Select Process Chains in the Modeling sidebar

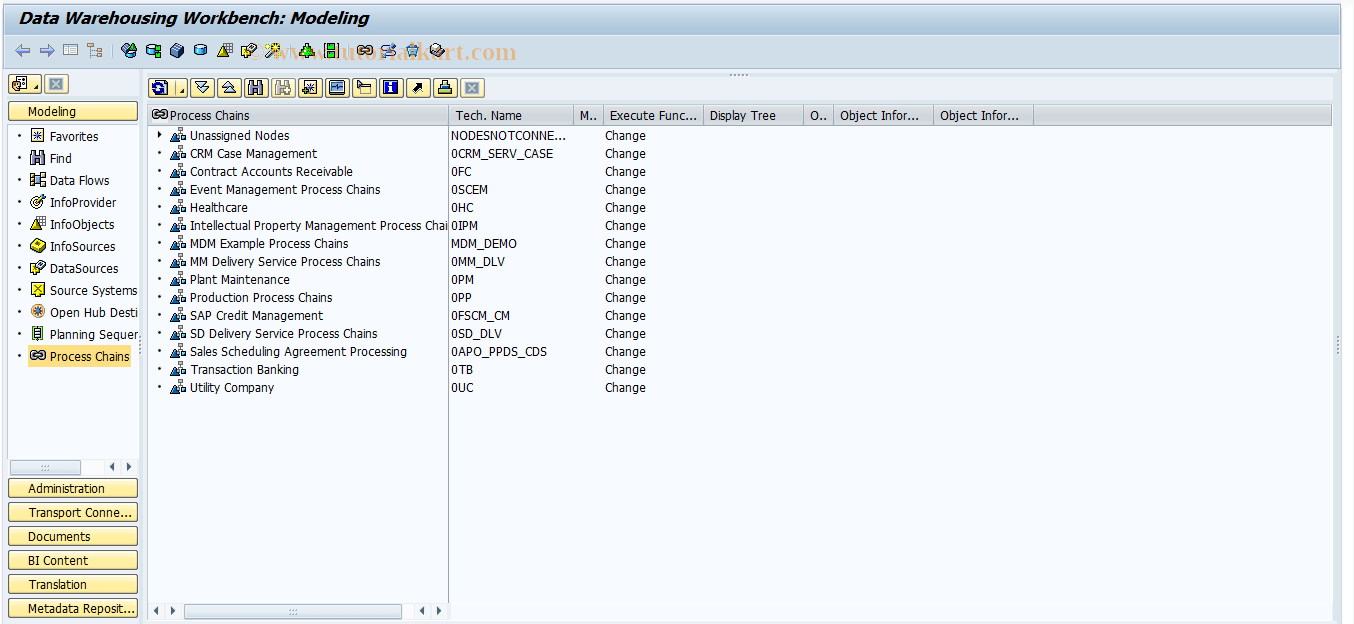tap(86, 356)
